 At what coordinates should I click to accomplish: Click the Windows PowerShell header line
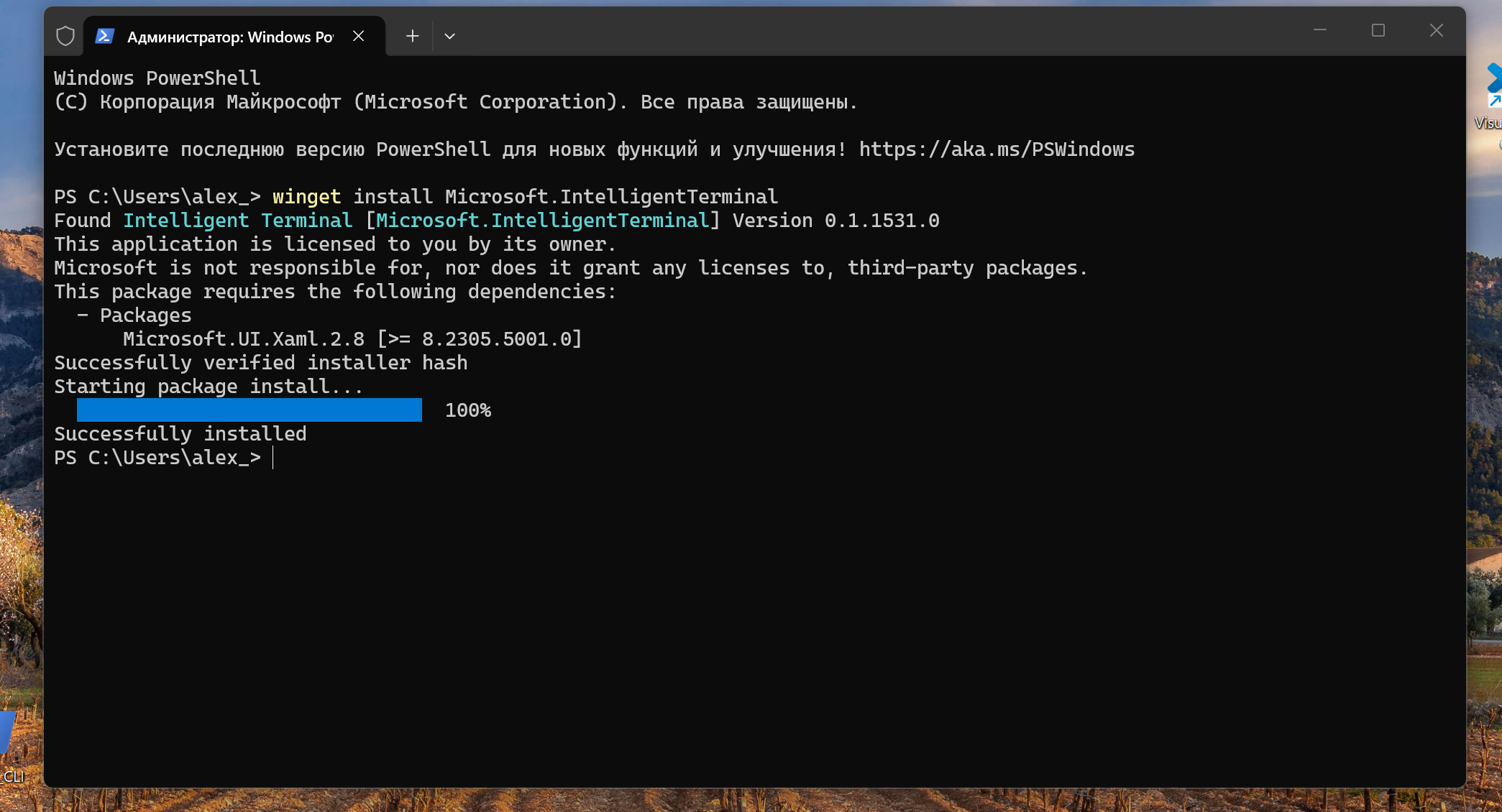(157, 78)
